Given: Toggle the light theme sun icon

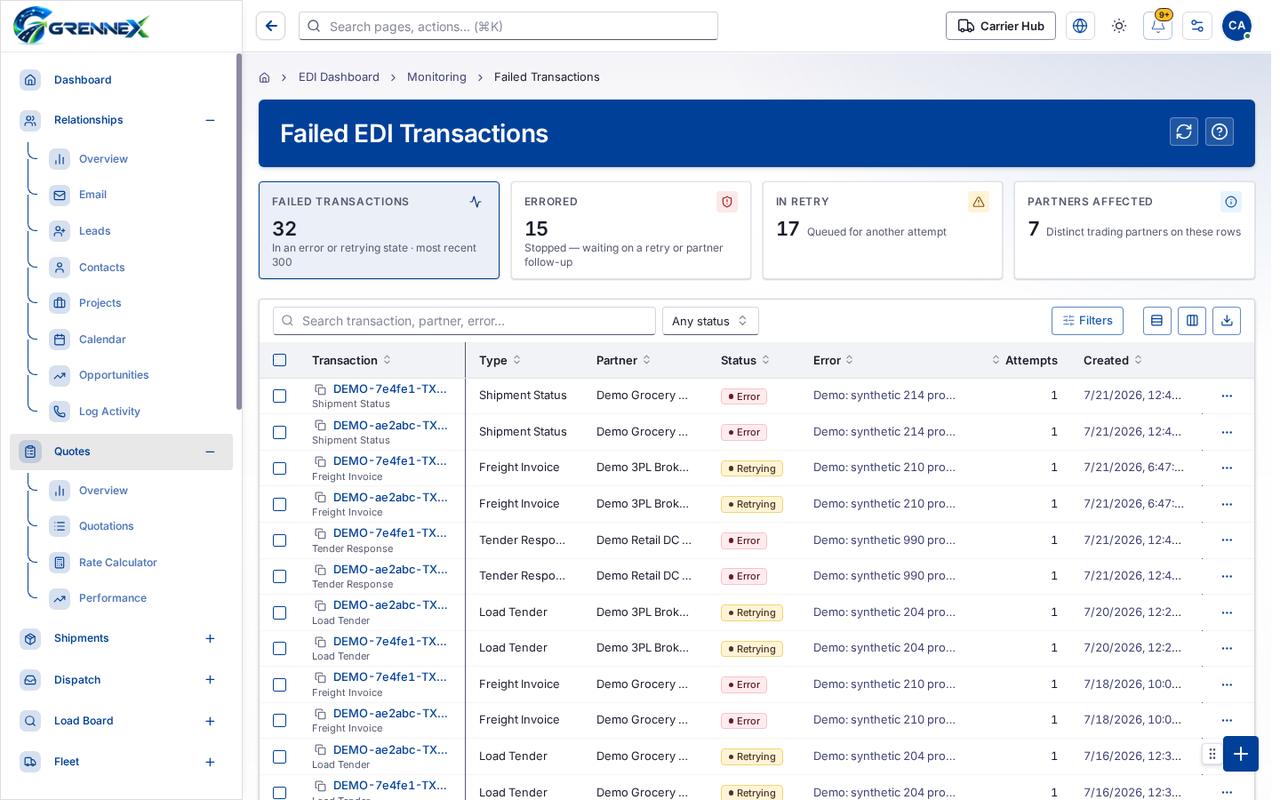Looking at the screenshot, I should (x=1119, y=26).
